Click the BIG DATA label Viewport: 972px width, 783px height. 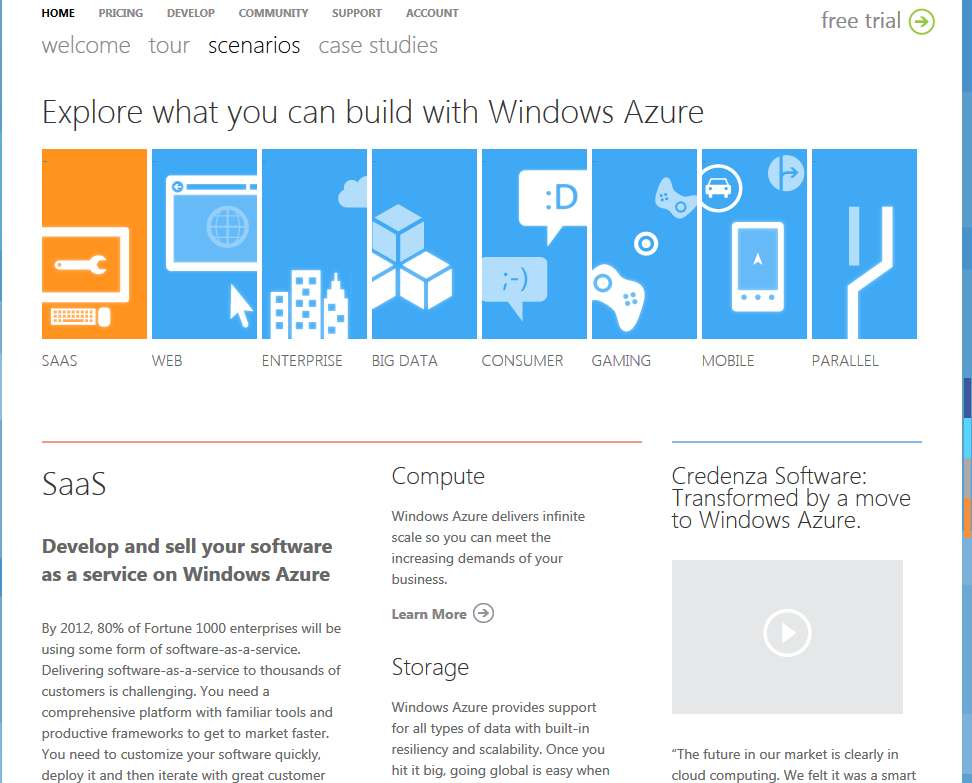(x=405, y=361)
